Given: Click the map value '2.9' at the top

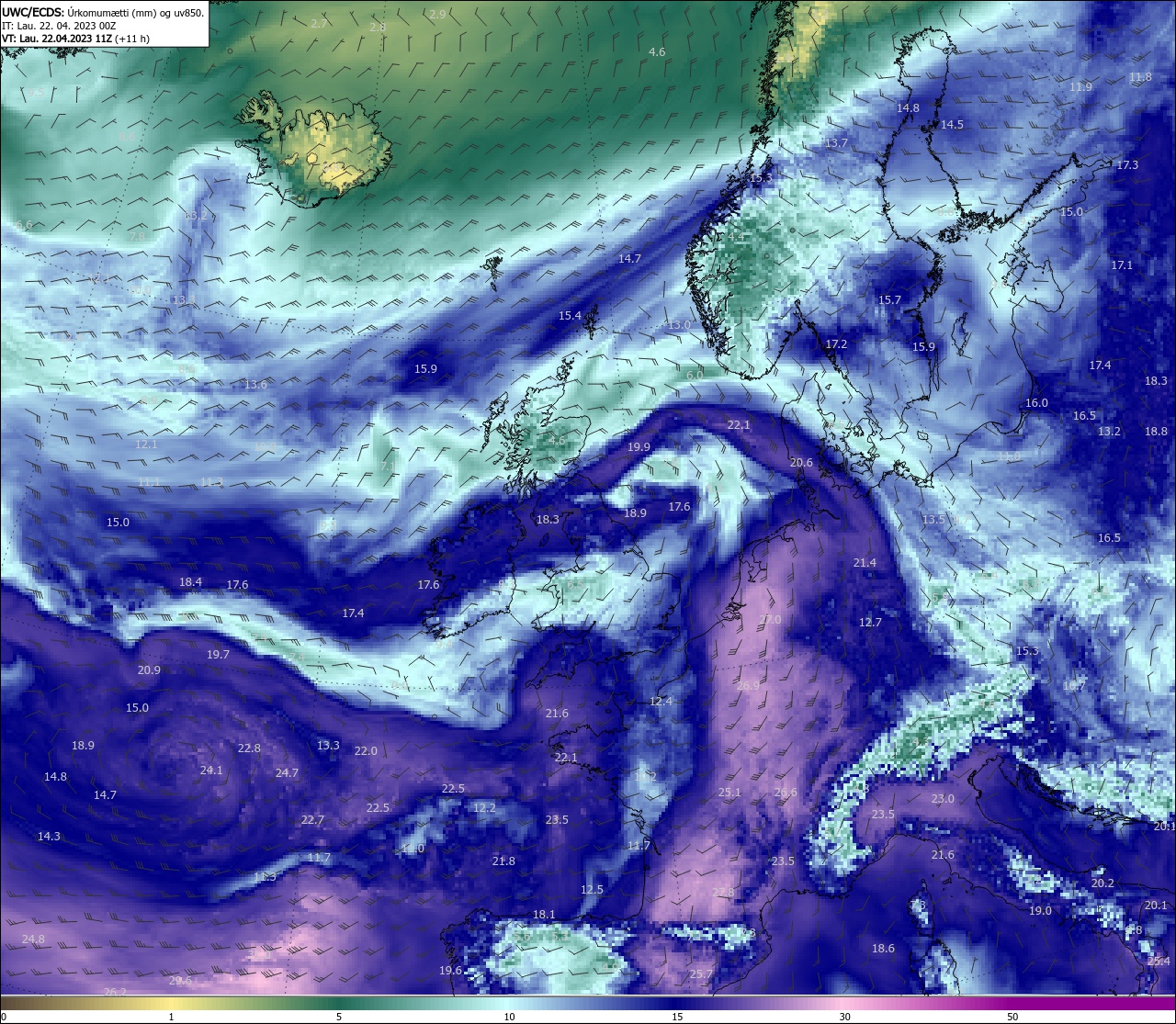Looking at the screenshot, I should tap(437, 14).
